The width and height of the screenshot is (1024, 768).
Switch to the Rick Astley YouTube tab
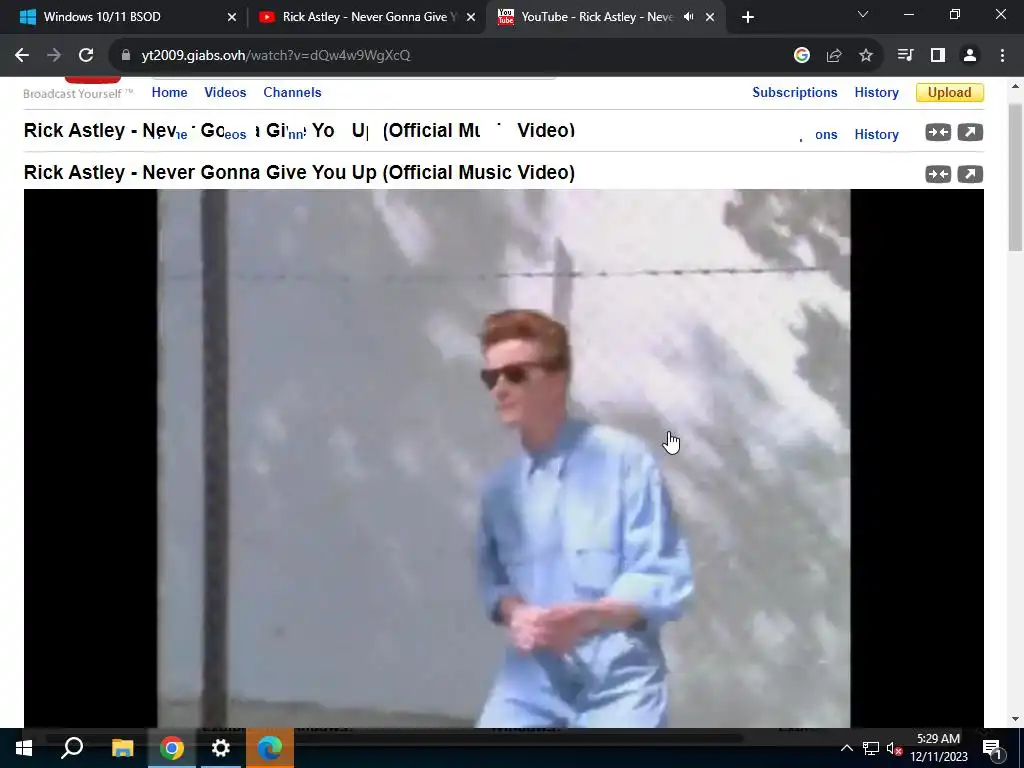tap(366, 17)
